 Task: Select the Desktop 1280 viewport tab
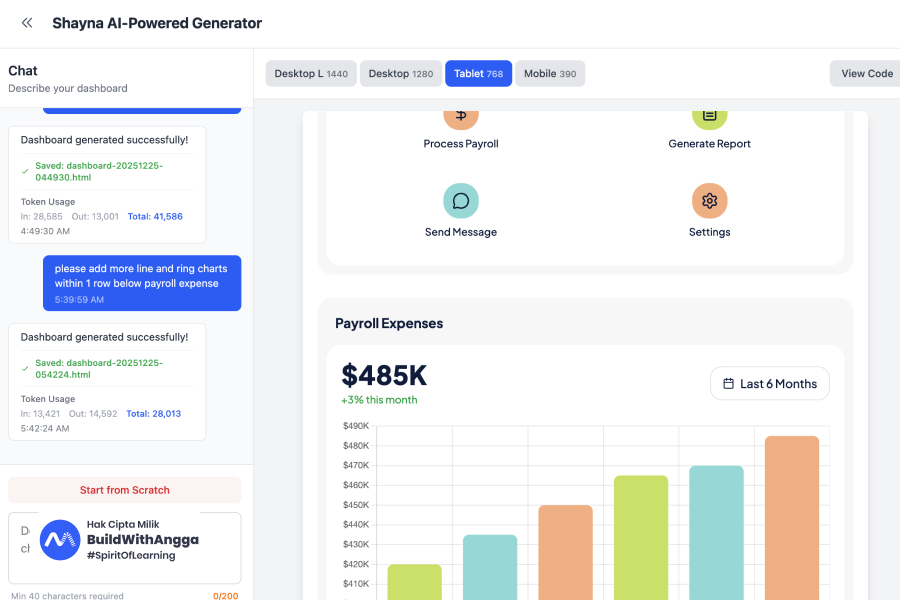[401, 74]
